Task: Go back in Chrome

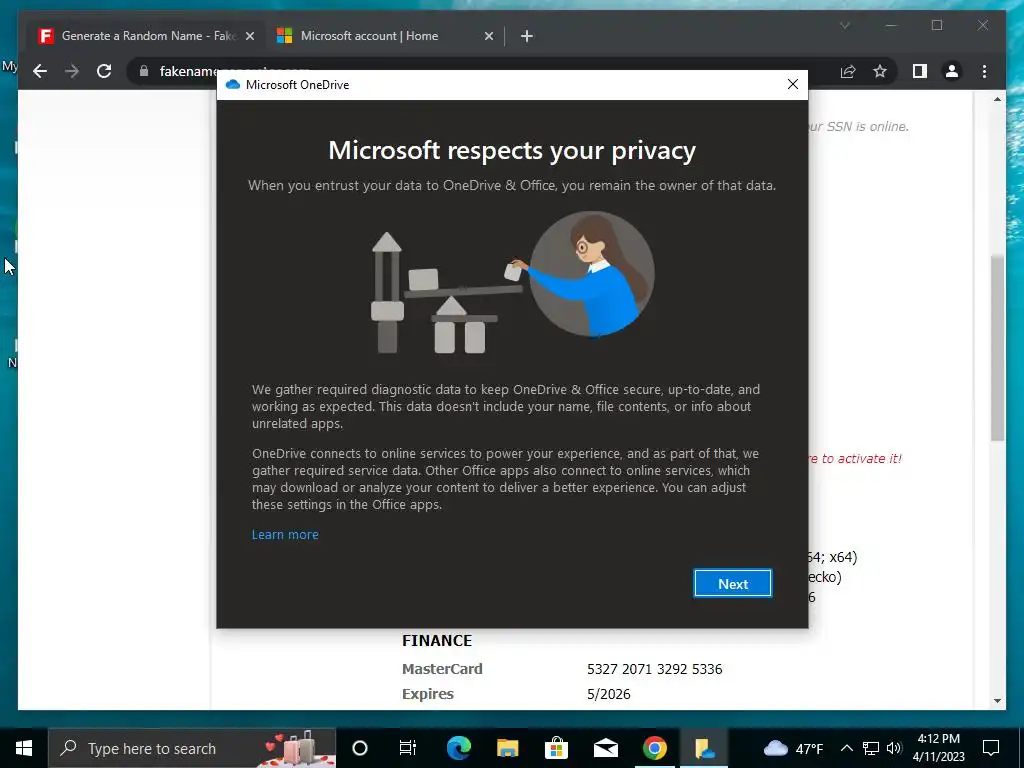Action: pyautogui.click(x=40, y=71)
